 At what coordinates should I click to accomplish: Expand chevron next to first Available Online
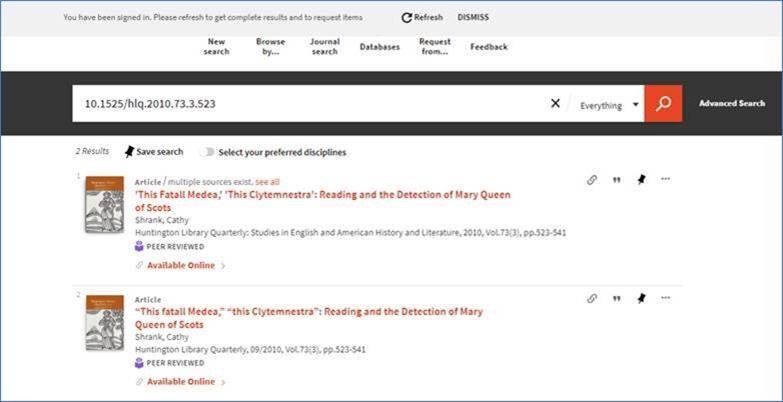point(223,266)
